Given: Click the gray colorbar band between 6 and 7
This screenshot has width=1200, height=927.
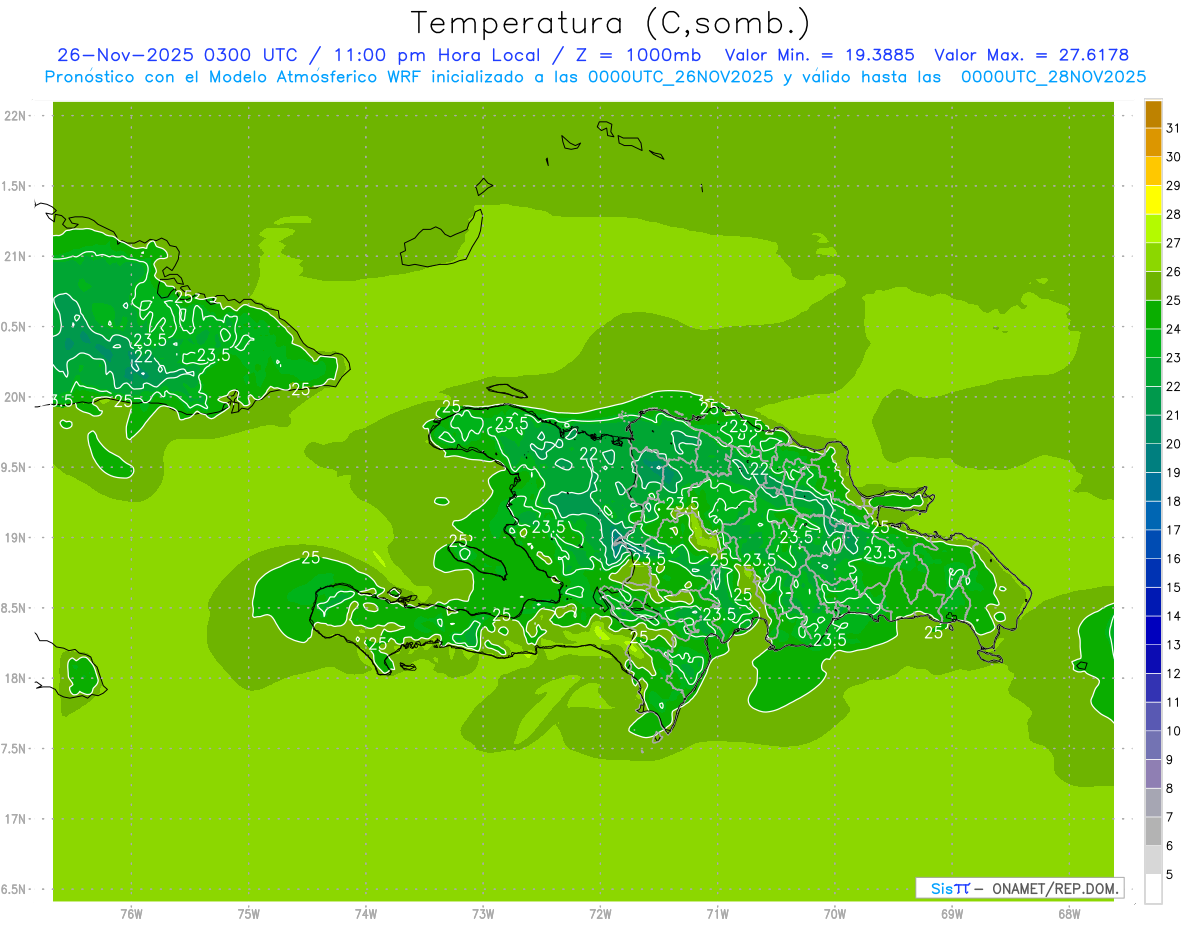Looking at the screenshot, I should 1153,831.
